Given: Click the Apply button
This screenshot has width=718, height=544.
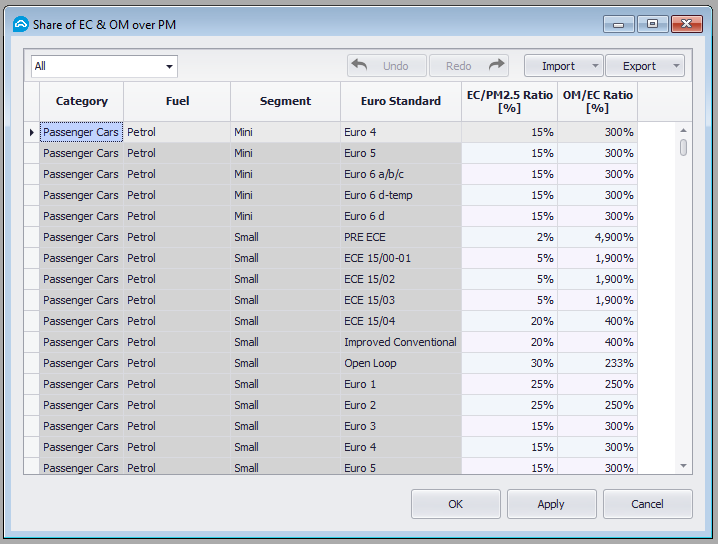Looking at the screenshot, I should coord(551,504).
